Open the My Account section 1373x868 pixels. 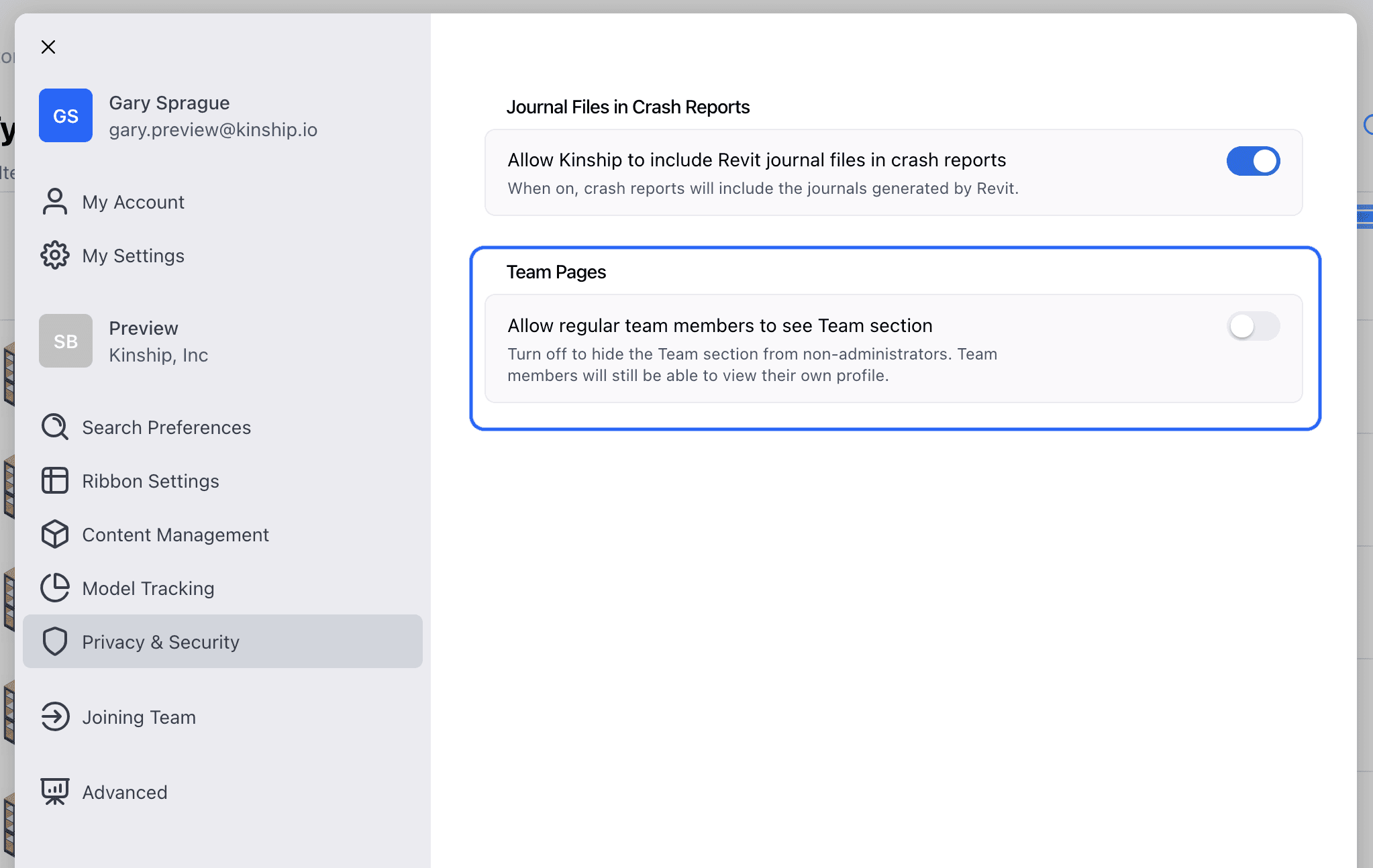pyautogui.click(x=134, y=201)
